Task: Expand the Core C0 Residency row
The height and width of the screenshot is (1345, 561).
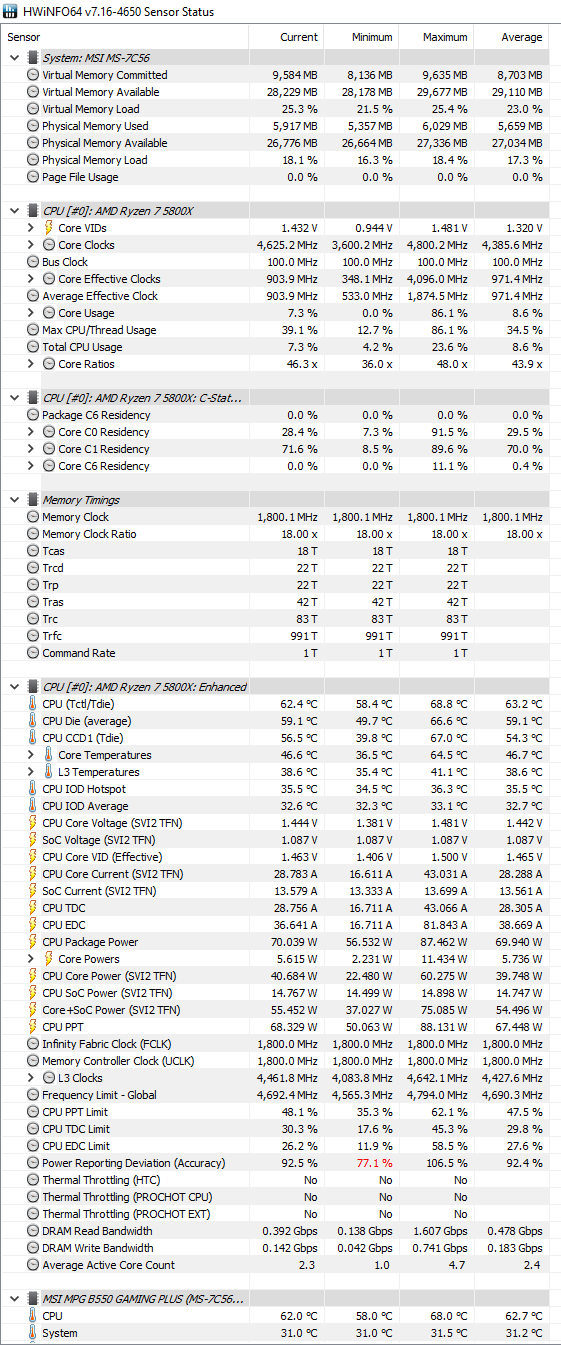Action: click(x=31, y=432)
